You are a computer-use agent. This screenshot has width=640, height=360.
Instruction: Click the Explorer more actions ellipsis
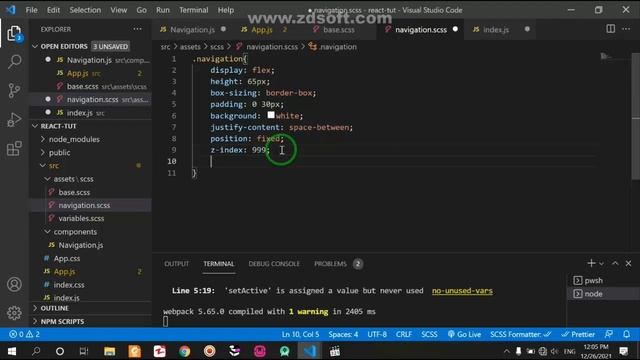click(138, 29)
